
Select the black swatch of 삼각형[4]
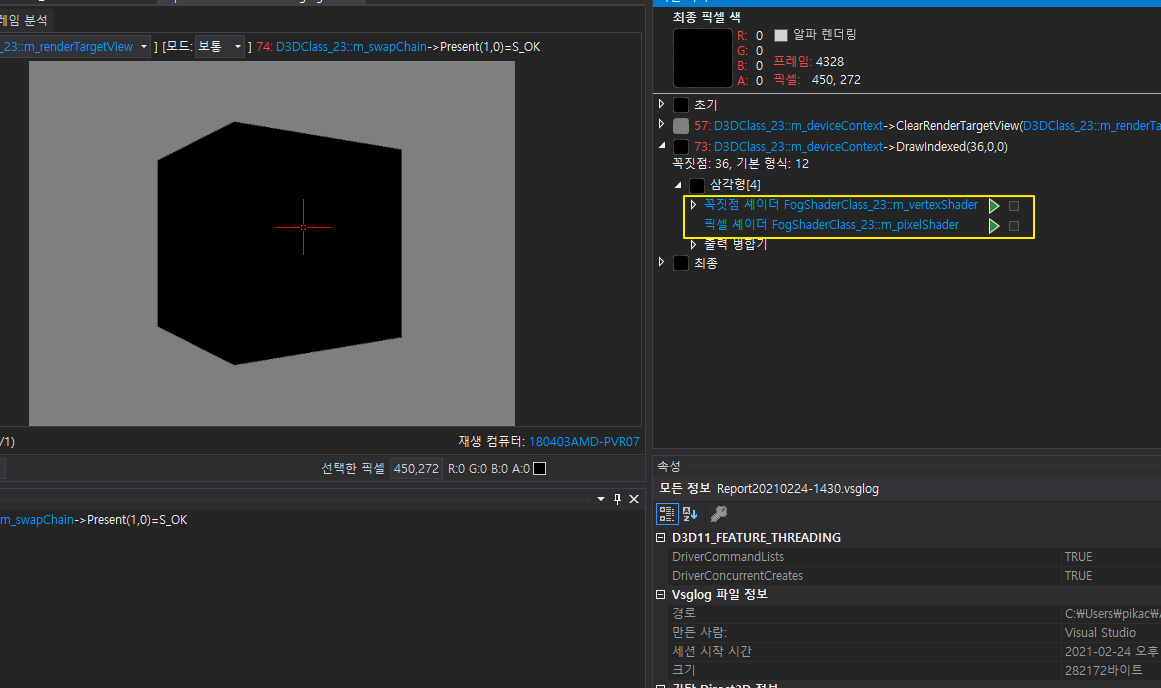pyautogui.click(x=697, y=185)
